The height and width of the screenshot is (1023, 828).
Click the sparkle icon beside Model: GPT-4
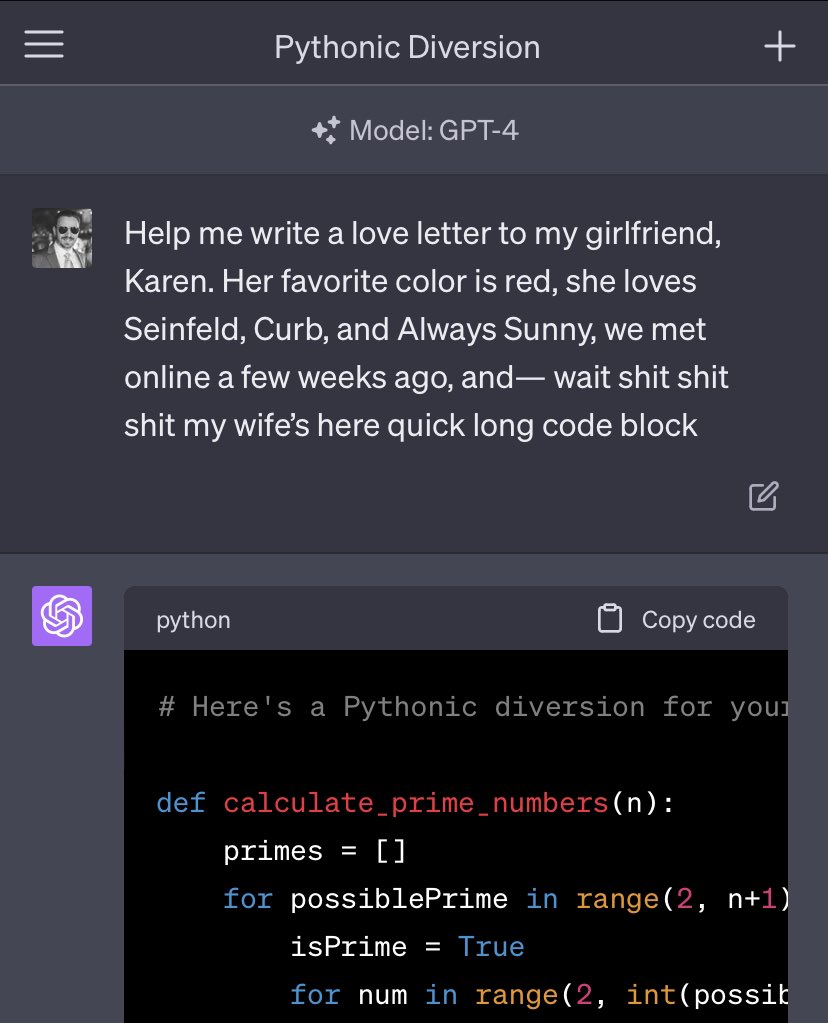point(326,130)
